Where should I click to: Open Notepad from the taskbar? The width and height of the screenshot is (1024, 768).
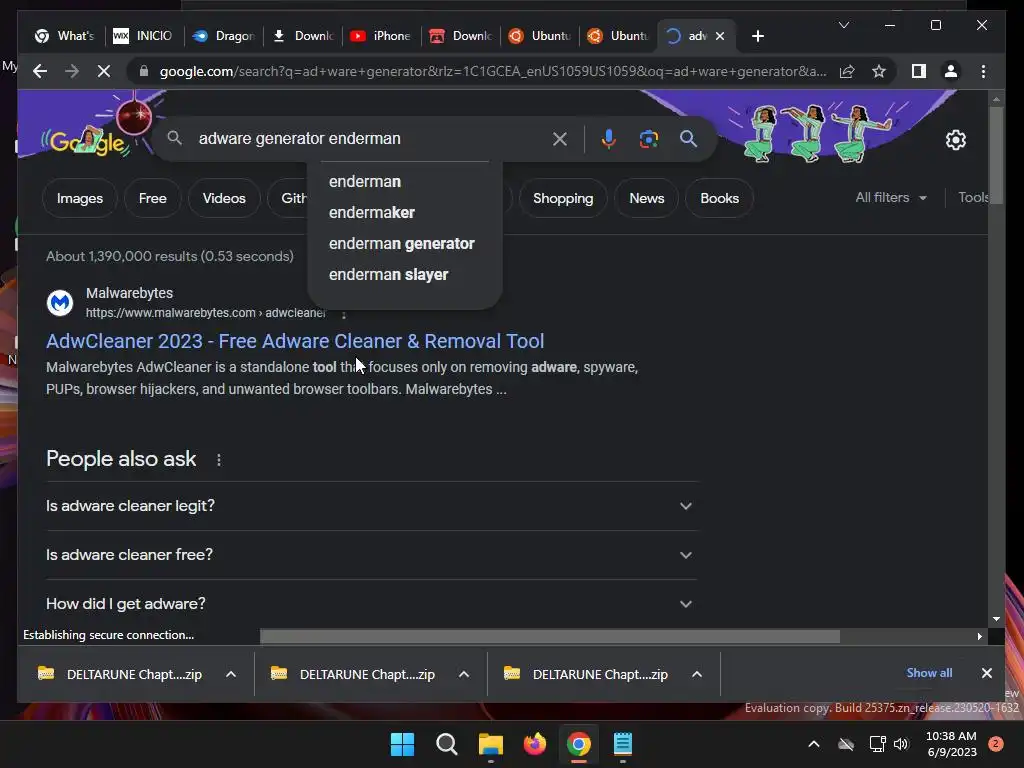(x=623, y=744)
